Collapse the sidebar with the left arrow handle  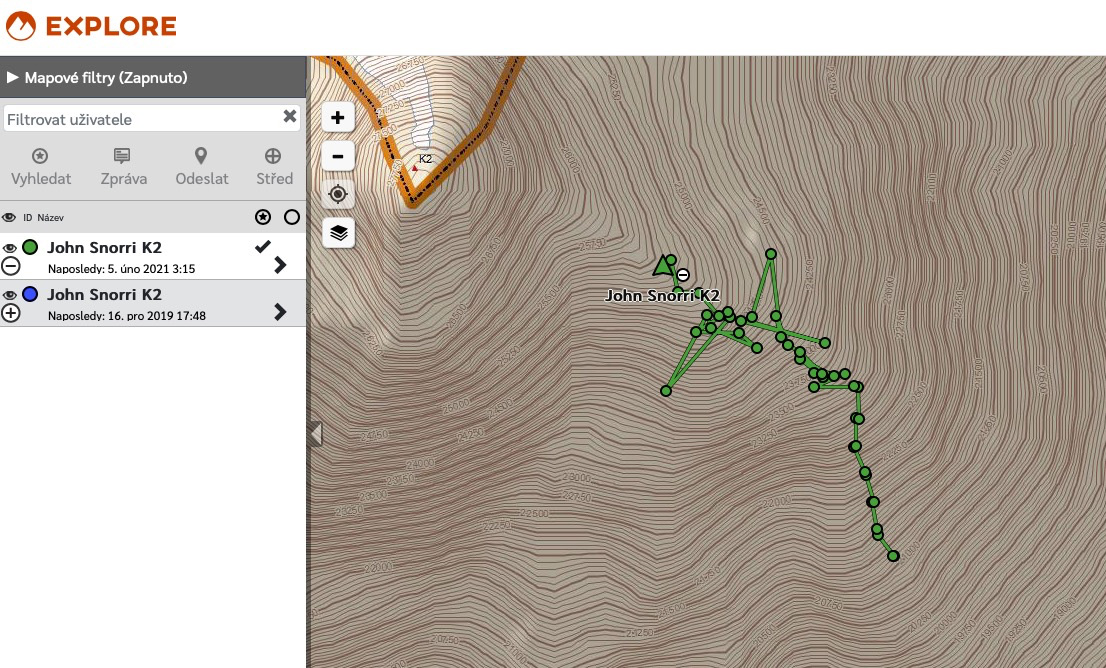tap(315, 433)
